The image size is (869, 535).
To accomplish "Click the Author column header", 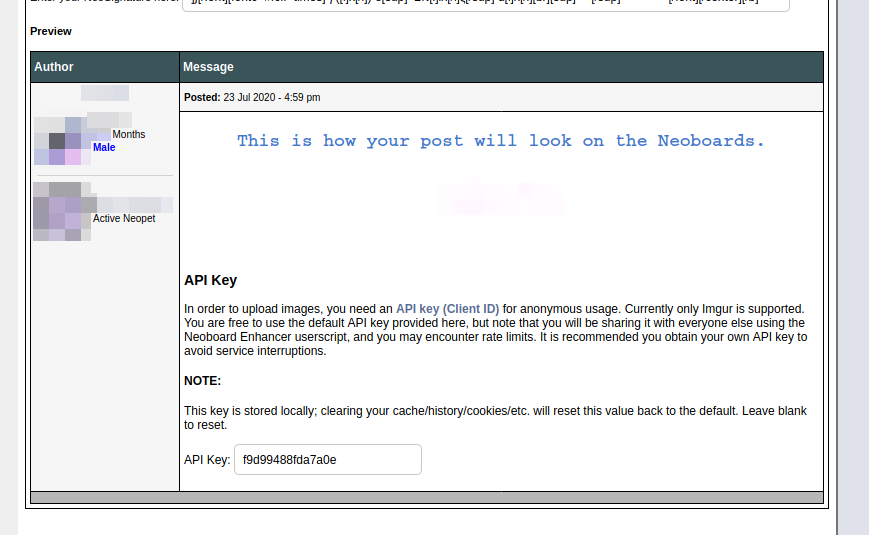I will click(54, 67).
